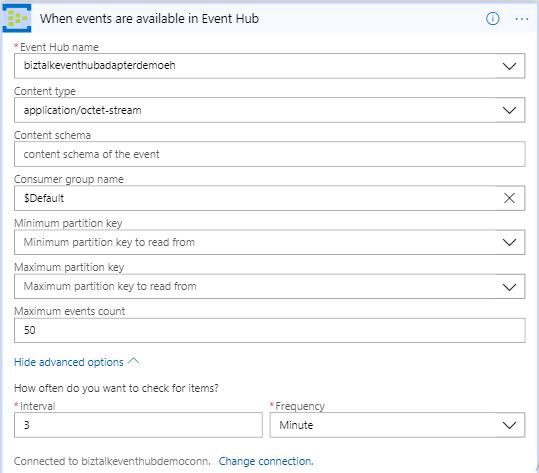Click the 'Connected to biztalkeventhubdemoconn.' text

(112, 461)
